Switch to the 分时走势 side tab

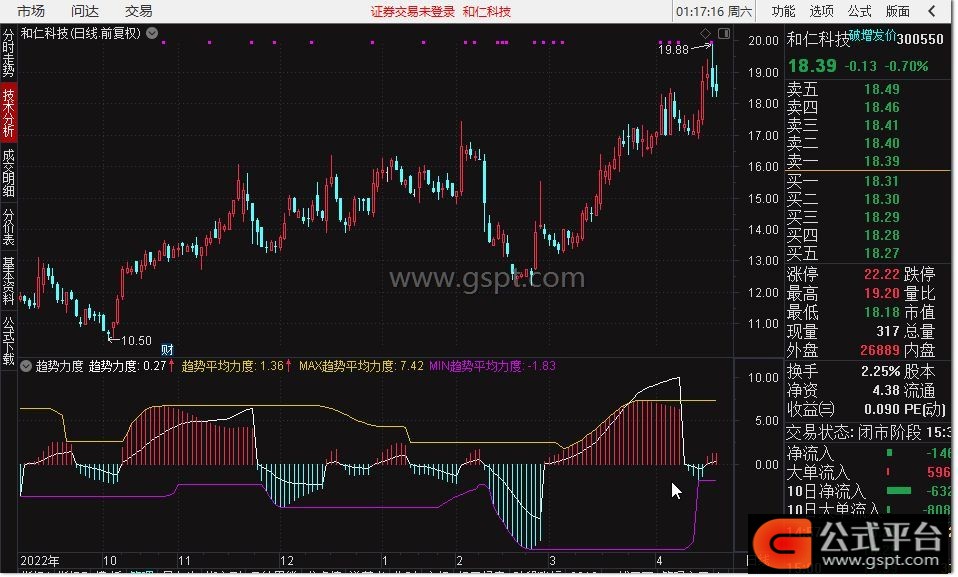coord(9,53)
